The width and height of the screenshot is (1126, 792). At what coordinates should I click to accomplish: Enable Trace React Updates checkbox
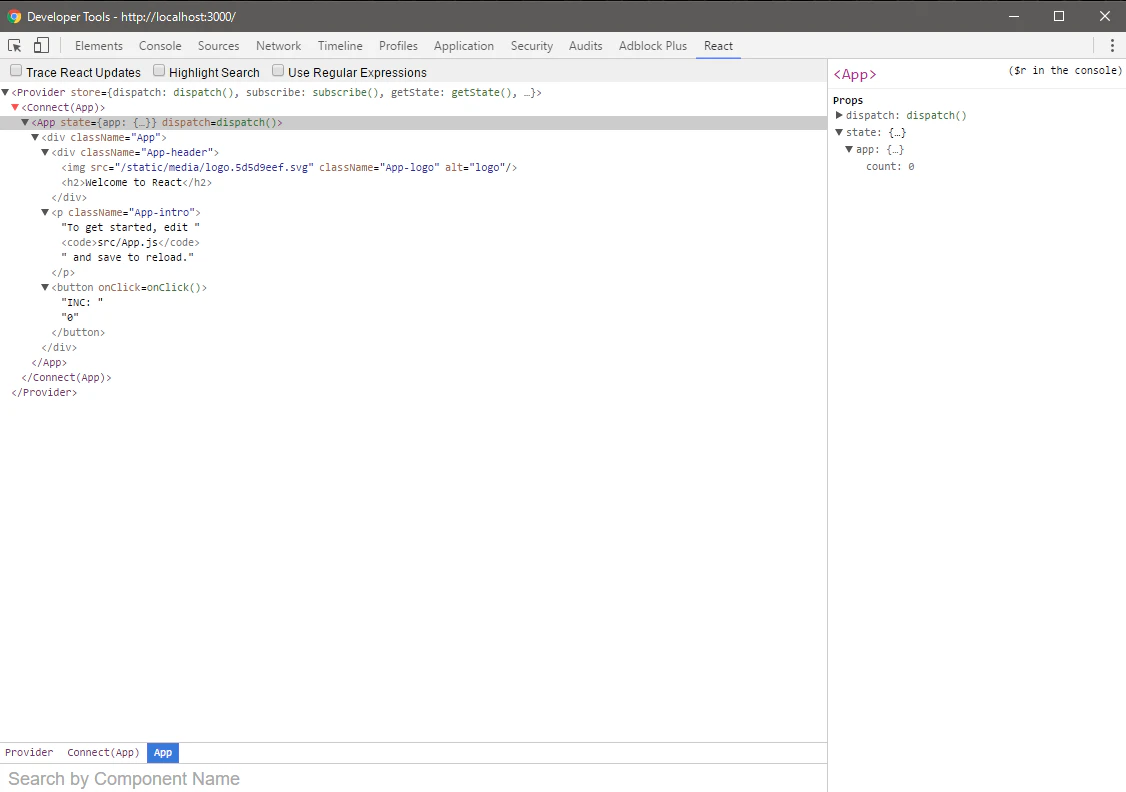(16, 71)
